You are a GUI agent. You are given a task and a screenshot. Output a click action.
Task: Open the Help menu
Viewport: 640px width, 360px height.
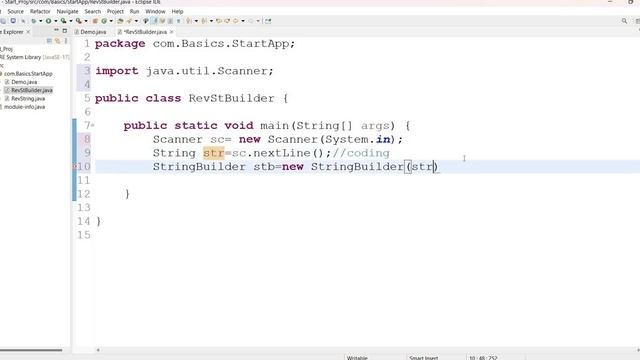pyautogui.click(x=177, y=11)
